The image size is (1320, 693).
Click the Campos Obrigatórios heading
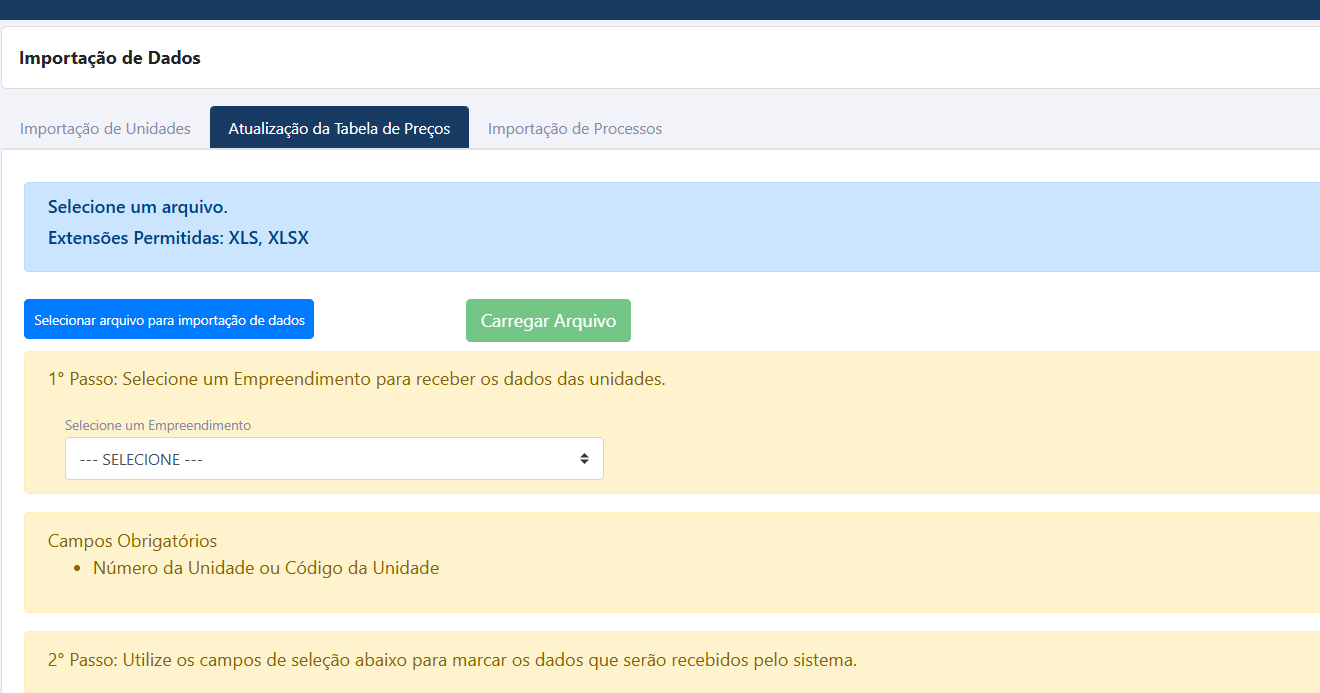coord(132,541)
